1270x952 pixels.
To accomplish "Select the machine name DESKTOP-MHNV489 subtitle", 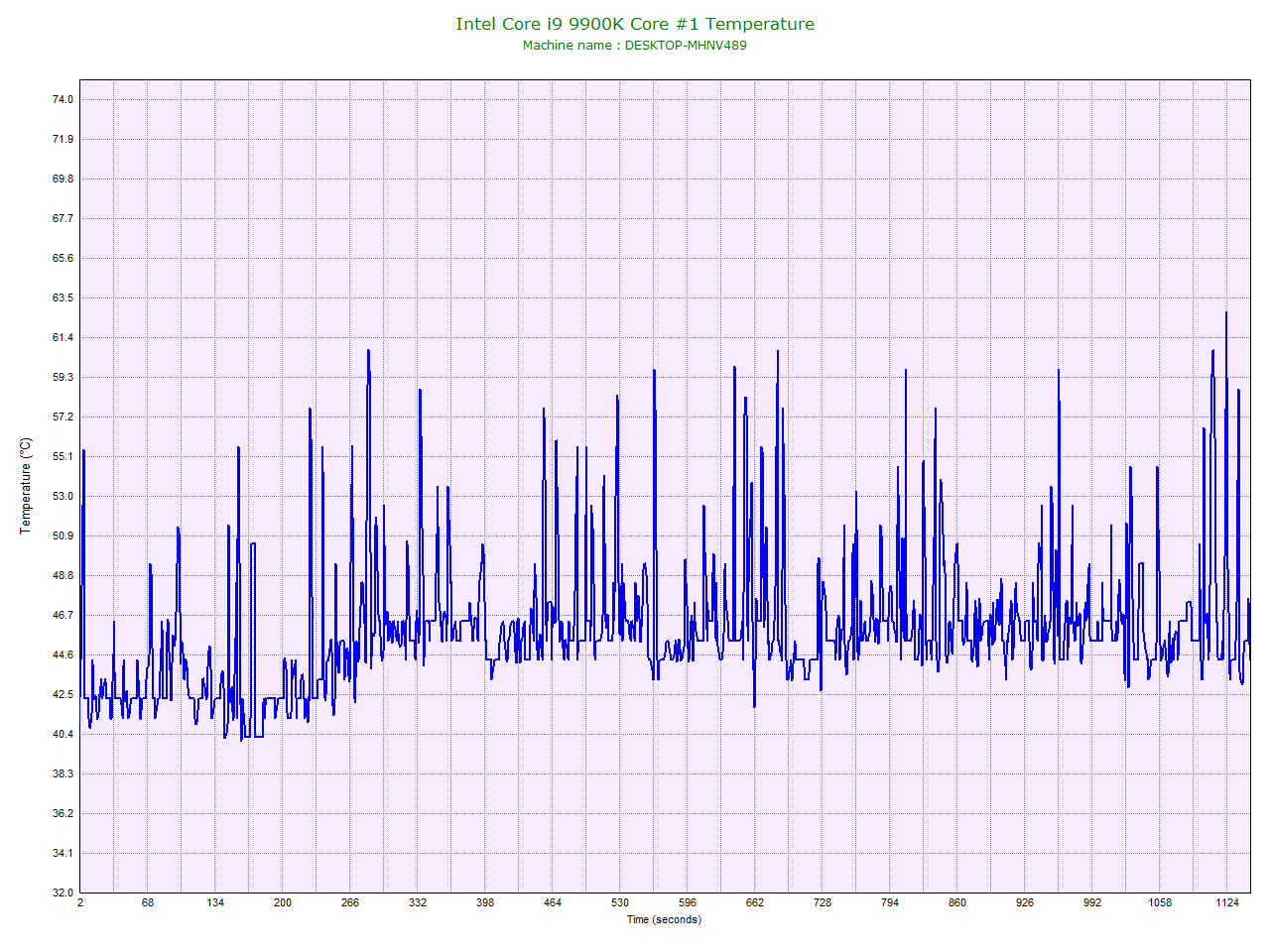I will 635,46.
